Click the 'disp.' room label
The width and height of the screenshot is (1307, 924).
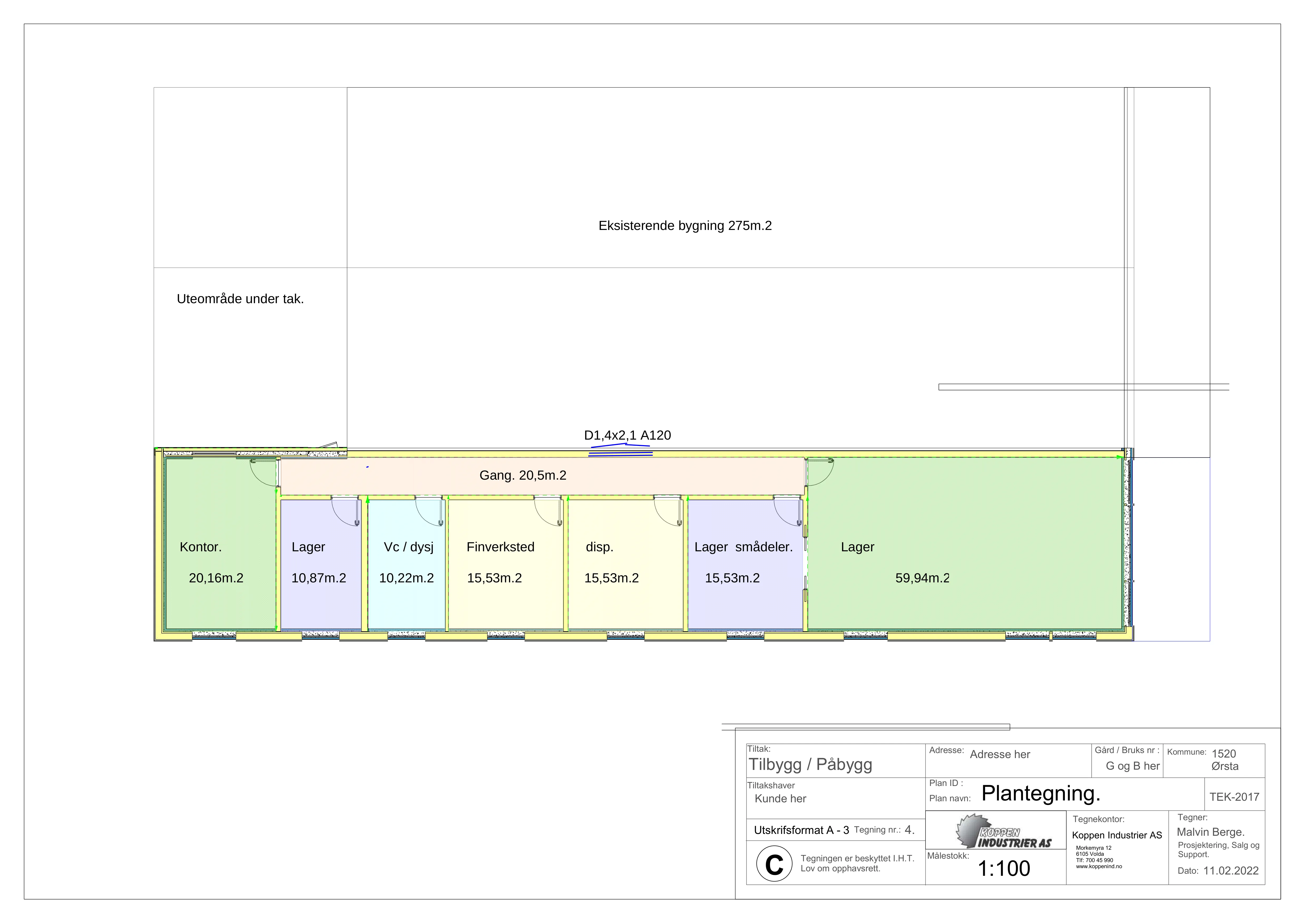599,547
